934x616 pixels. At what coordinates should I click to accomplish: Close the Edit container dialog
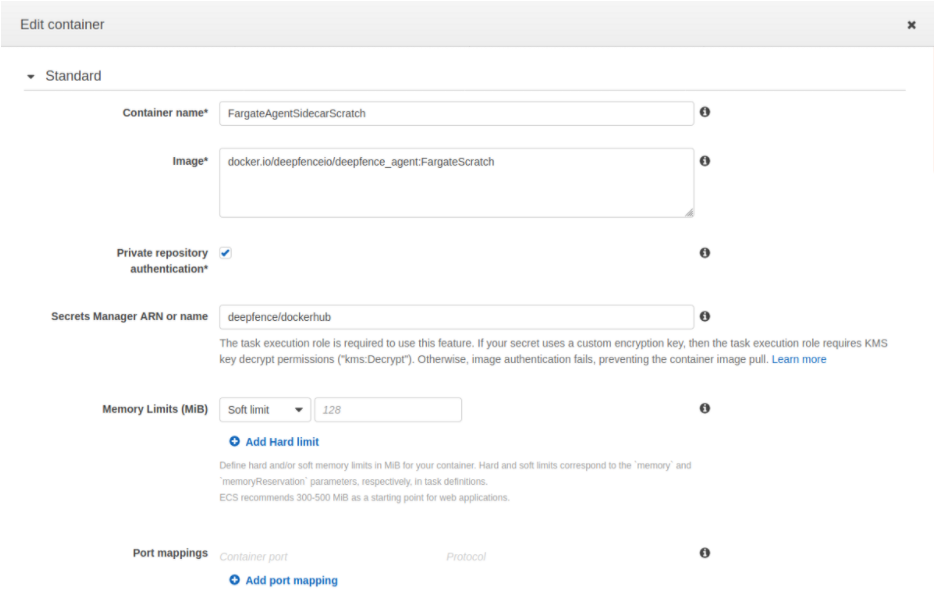911,25
